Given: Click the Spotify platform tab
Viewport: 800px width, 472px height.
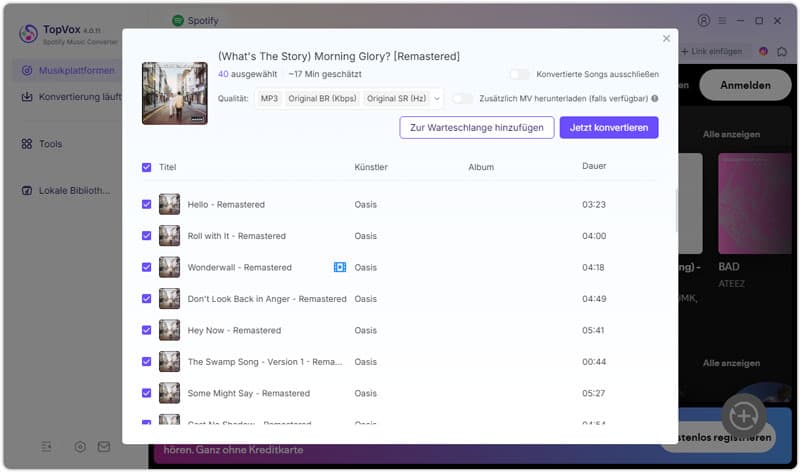Looking at the screenshot, I should pyautogui.click(x=195, y=20).
